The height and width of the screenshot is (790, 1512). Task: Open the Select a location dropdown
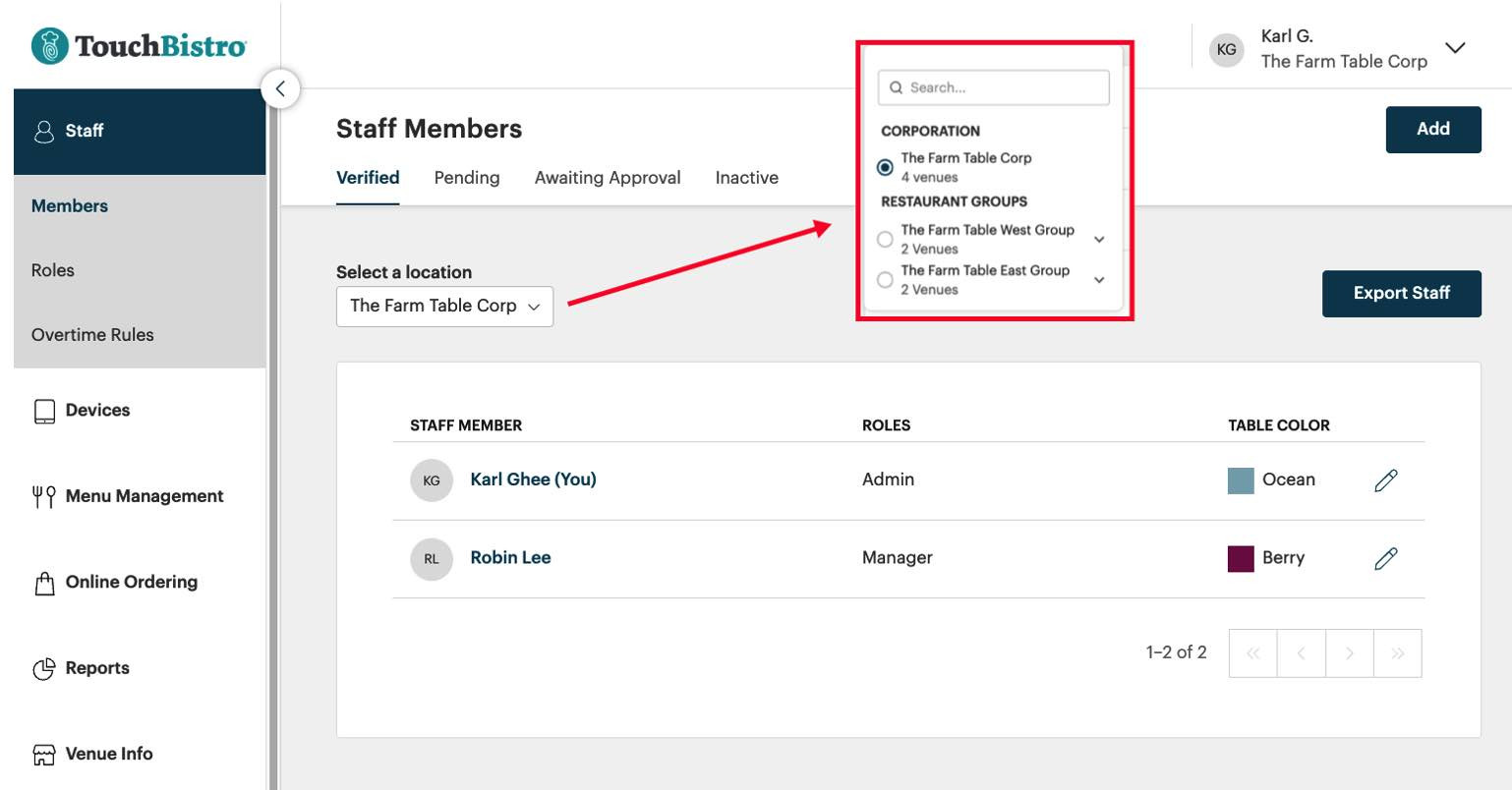pyautogui.click(x=444, y=307)
